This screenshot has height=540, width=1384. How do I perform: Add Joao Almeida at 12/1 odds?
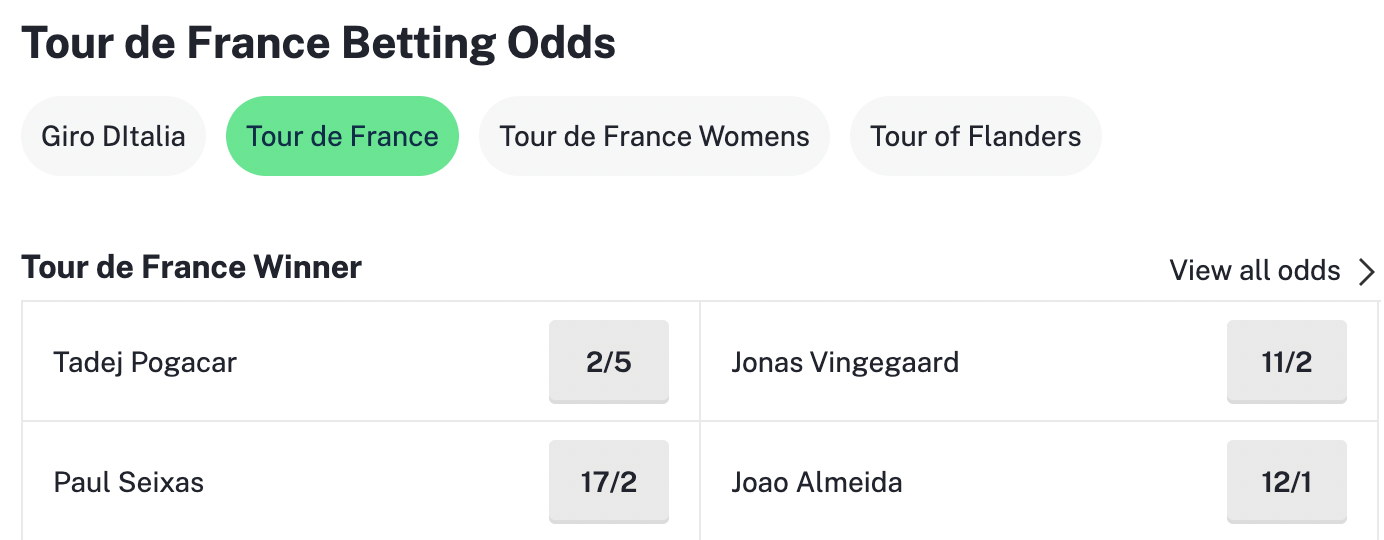click(x=1286, y=482)
